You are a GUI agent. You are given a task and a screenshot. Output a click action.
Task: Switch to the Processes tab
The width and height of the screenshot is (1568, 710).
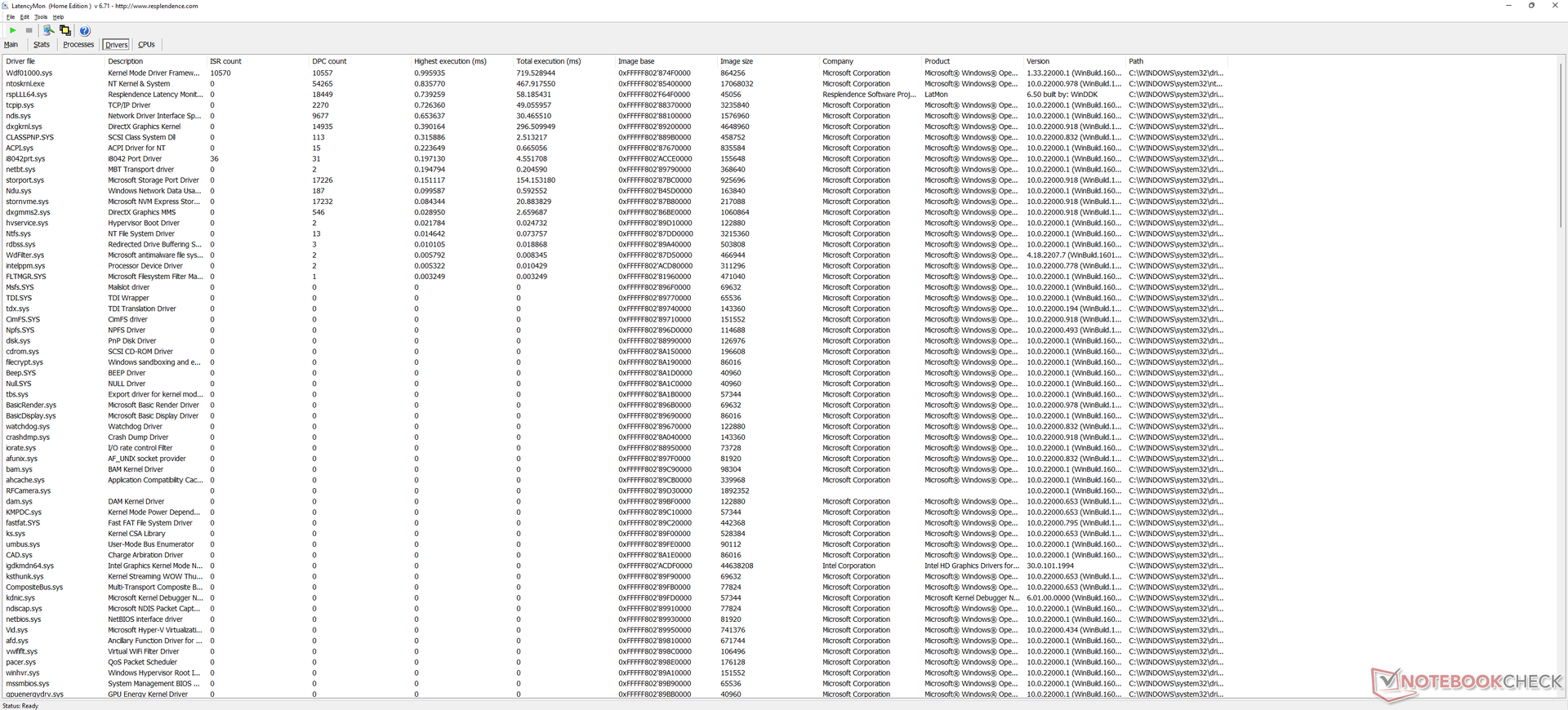(x=78, y=45)
